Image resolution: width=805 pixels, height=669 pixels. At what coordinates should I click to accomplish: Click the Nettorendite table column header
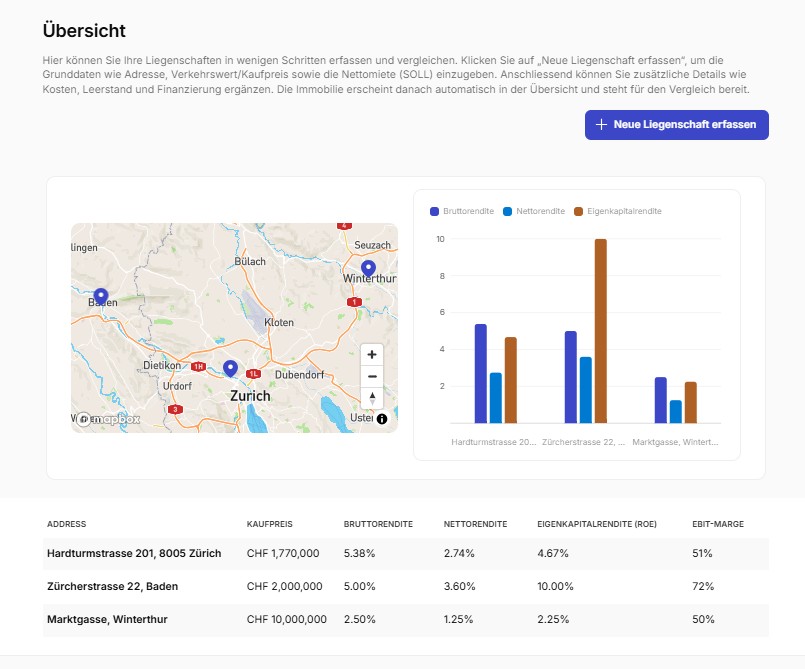click(x=475, y=524)
